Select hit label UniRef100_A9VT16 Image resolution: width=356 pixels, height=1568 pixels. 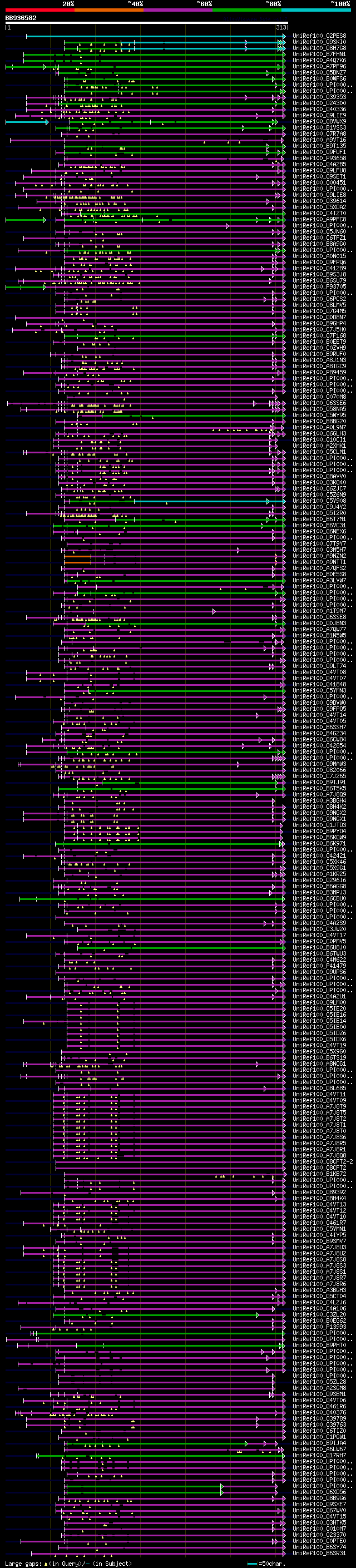(319, 140)
